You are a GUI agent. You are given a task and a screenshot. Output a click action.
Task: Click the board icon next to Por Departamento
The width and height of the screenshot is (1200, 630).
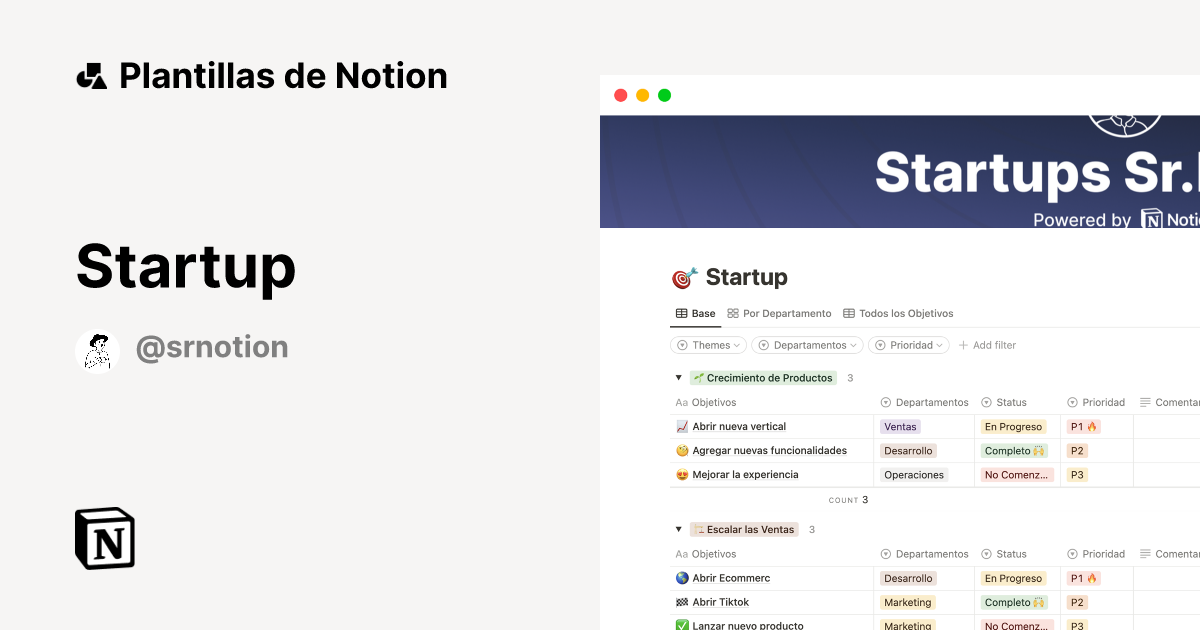pos(732,313)
